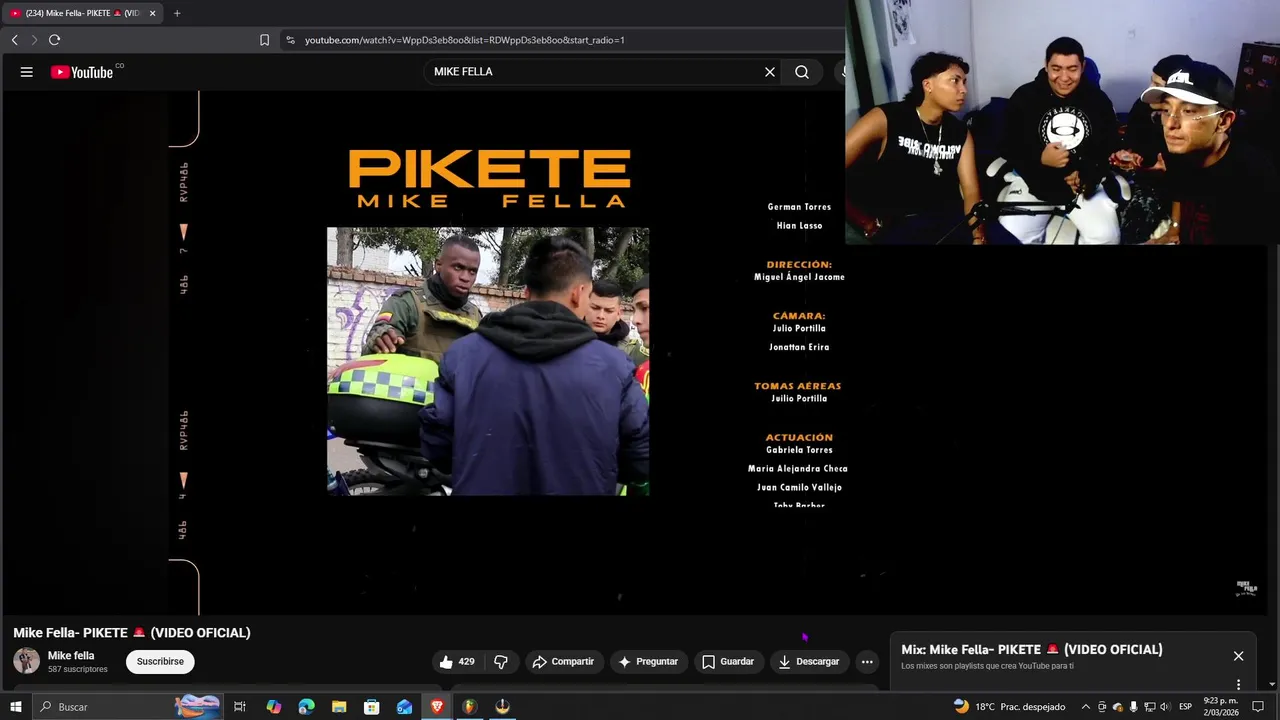Open network settings tray icon

click(1149, 707)
